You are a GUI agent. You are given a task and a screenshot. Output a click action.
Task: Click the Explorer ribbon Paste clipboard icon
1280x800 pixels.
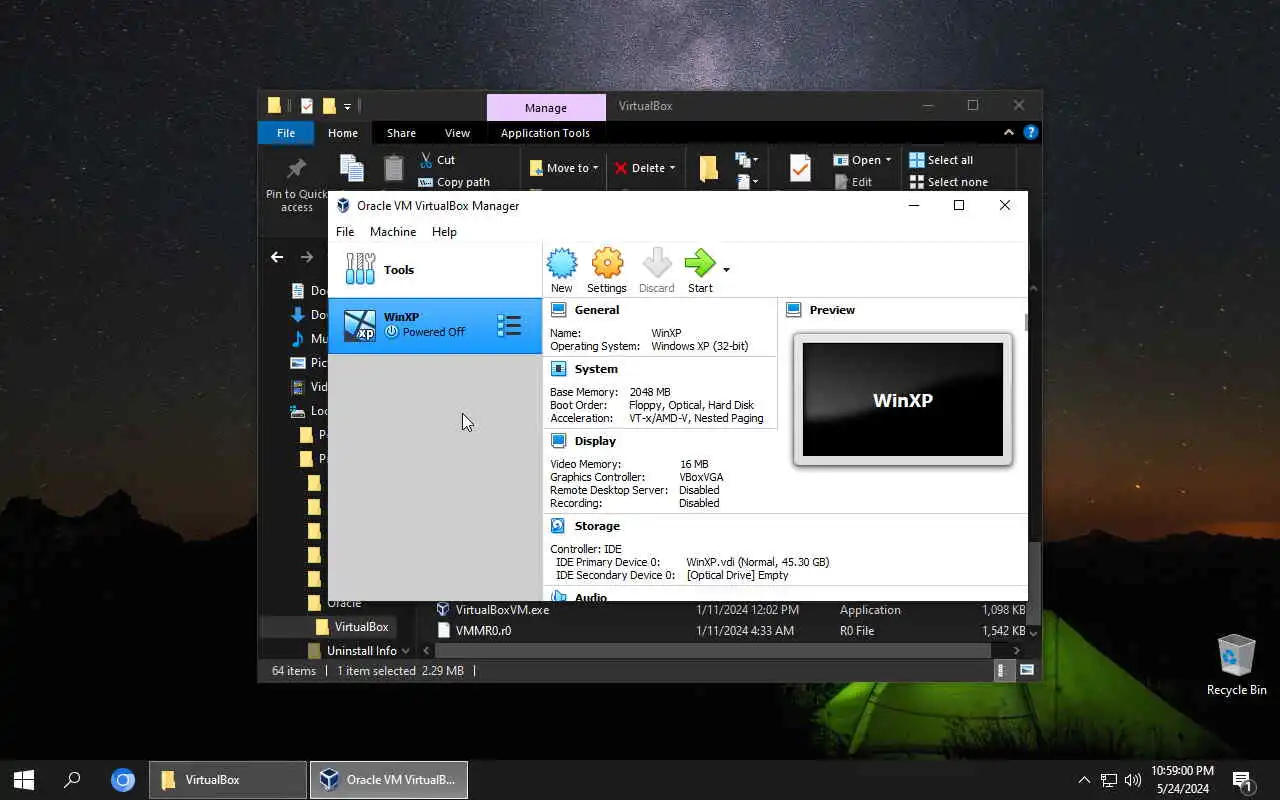coord(394,168)
